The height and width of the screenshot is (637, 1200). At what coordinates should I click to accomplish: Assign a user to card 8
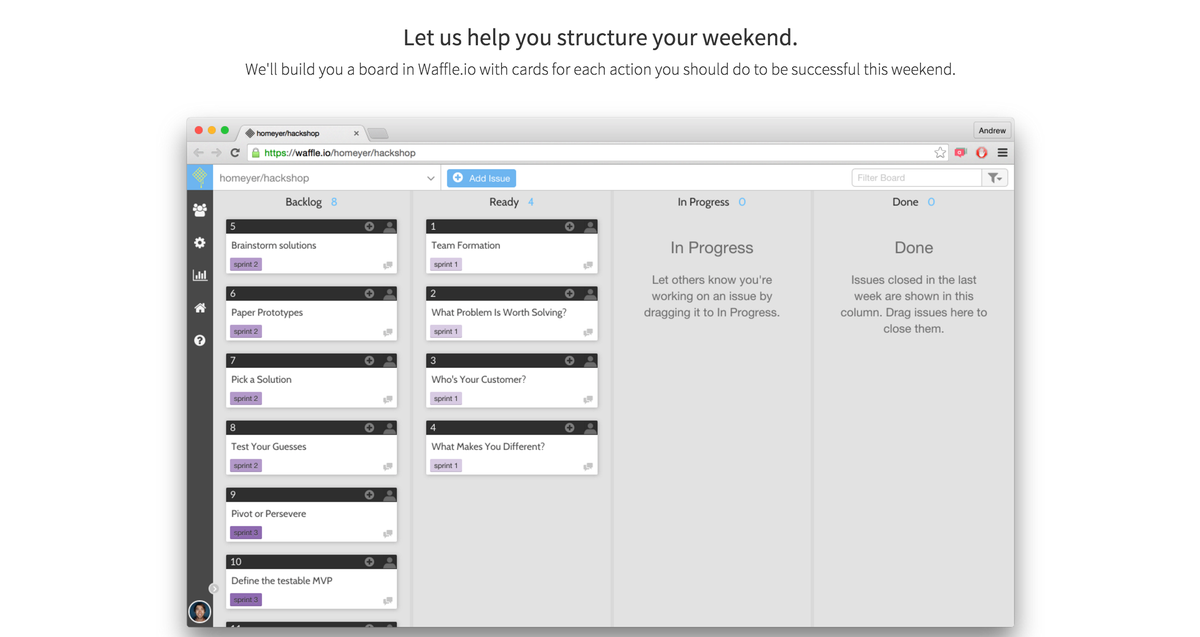(x=389, y=428)
